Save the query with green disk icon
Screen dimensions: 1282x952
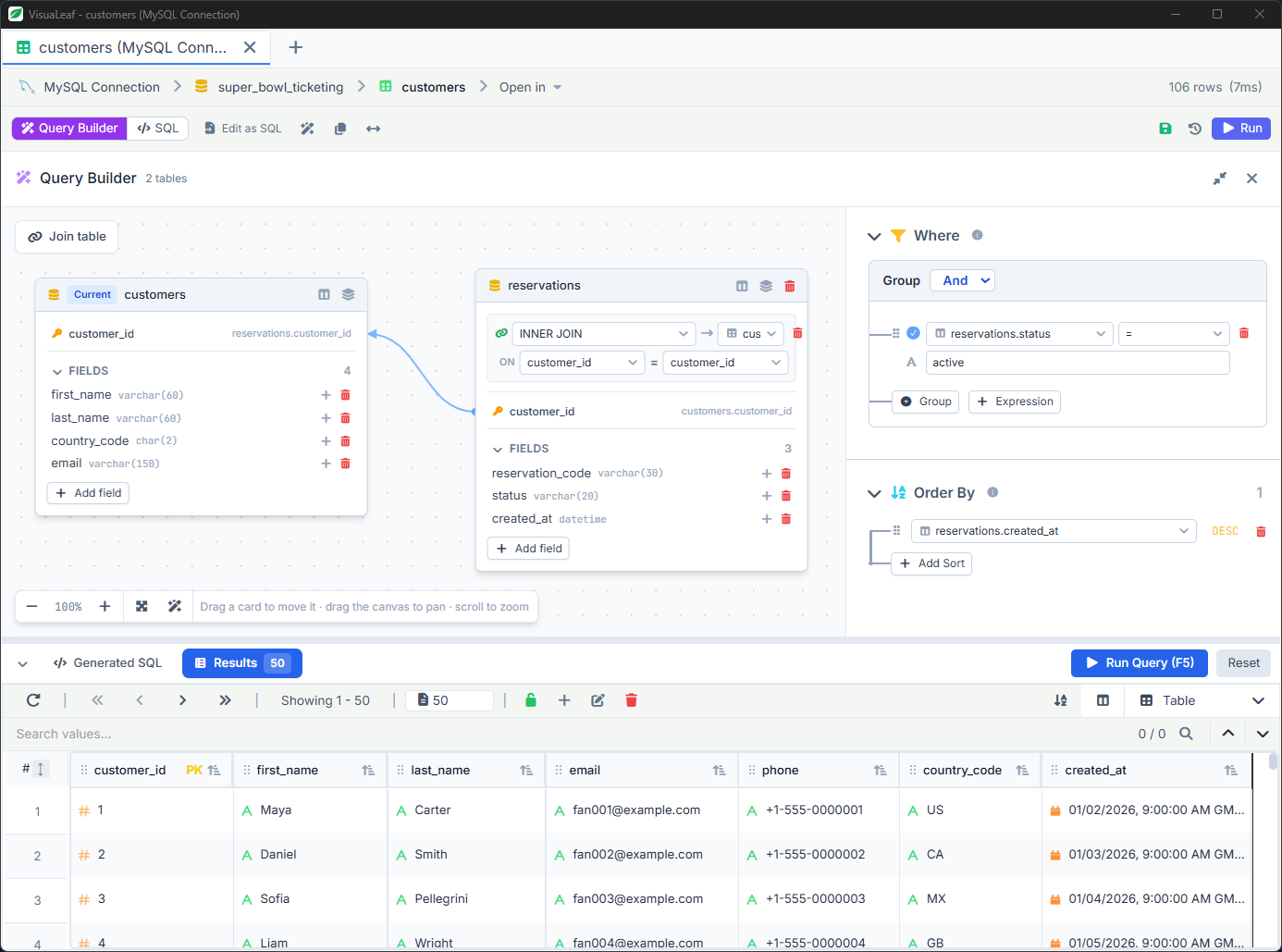pos(1165,129)
